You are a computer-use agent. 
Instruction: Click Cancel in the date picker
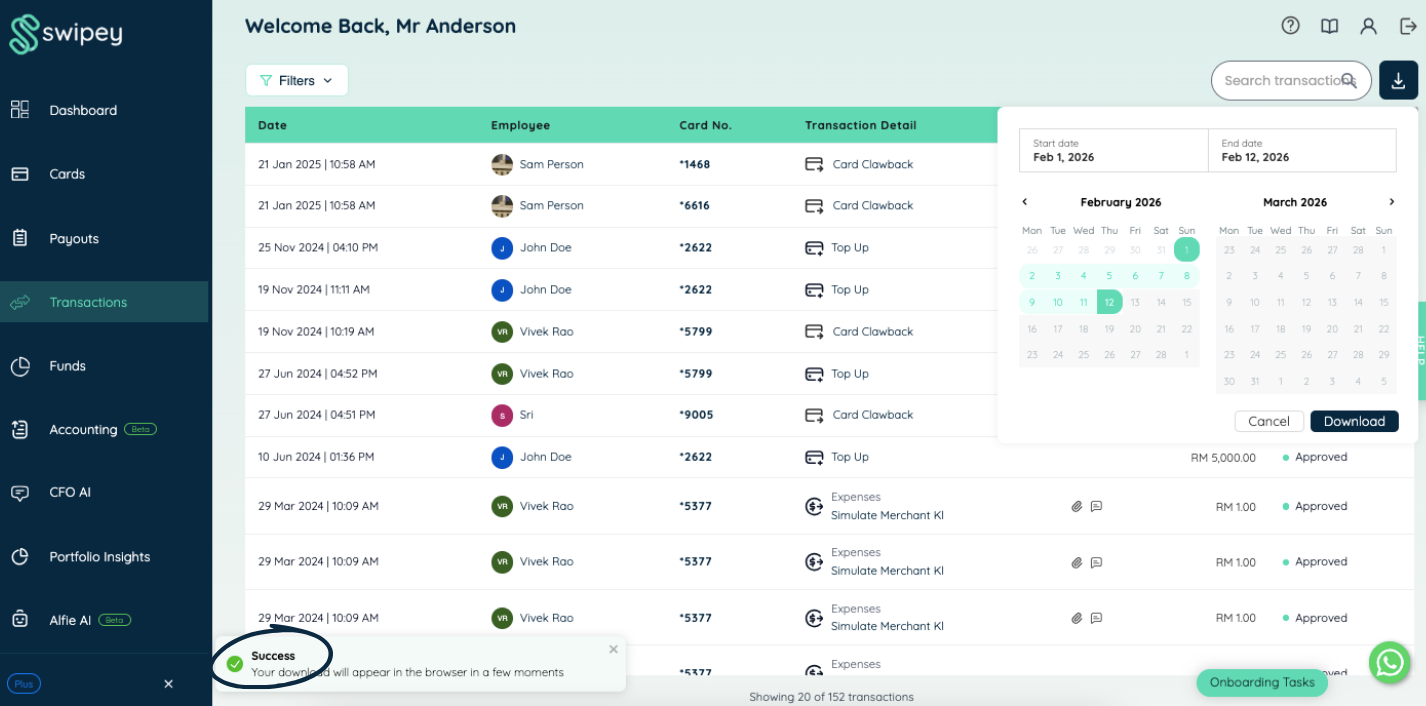click(x=1269, y=421)
